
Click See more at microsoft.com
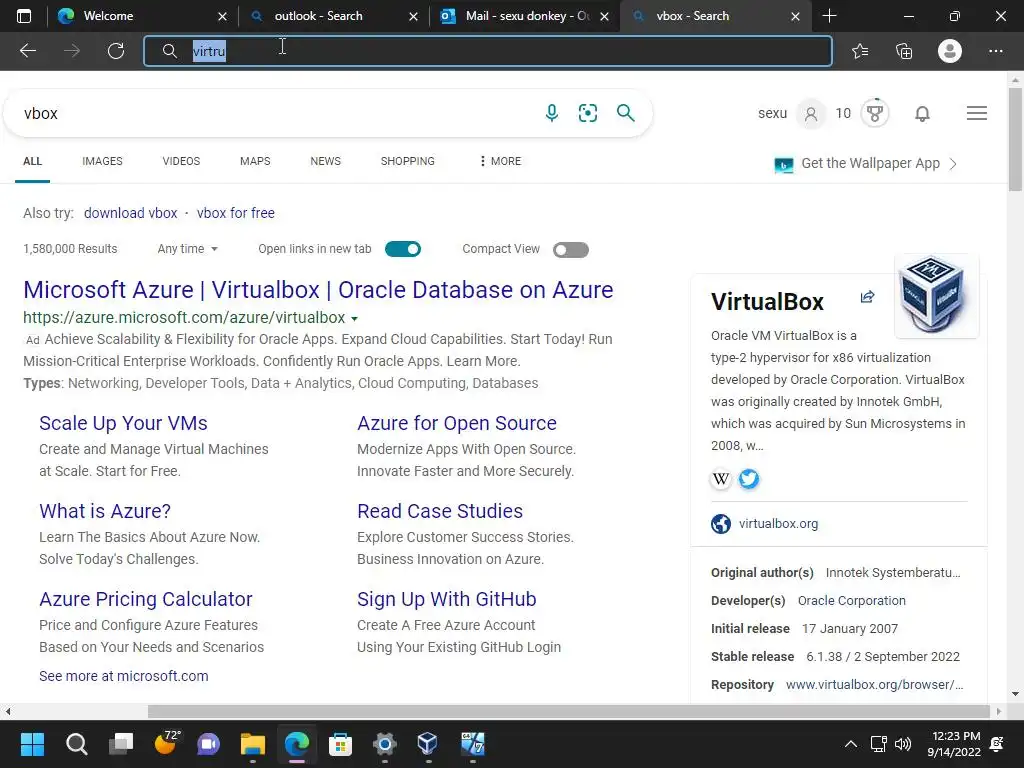(123, 676)
